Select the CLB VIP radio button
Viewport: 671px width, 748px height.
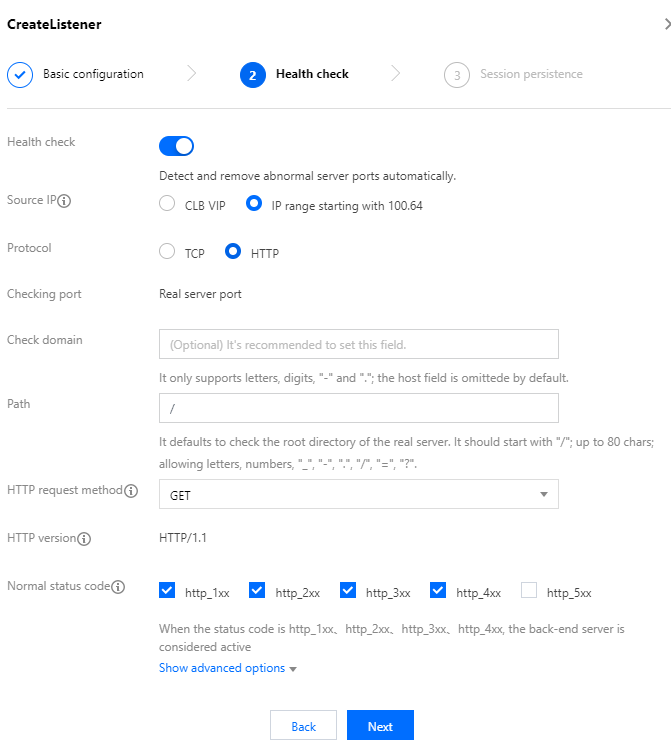click(167, 203)
